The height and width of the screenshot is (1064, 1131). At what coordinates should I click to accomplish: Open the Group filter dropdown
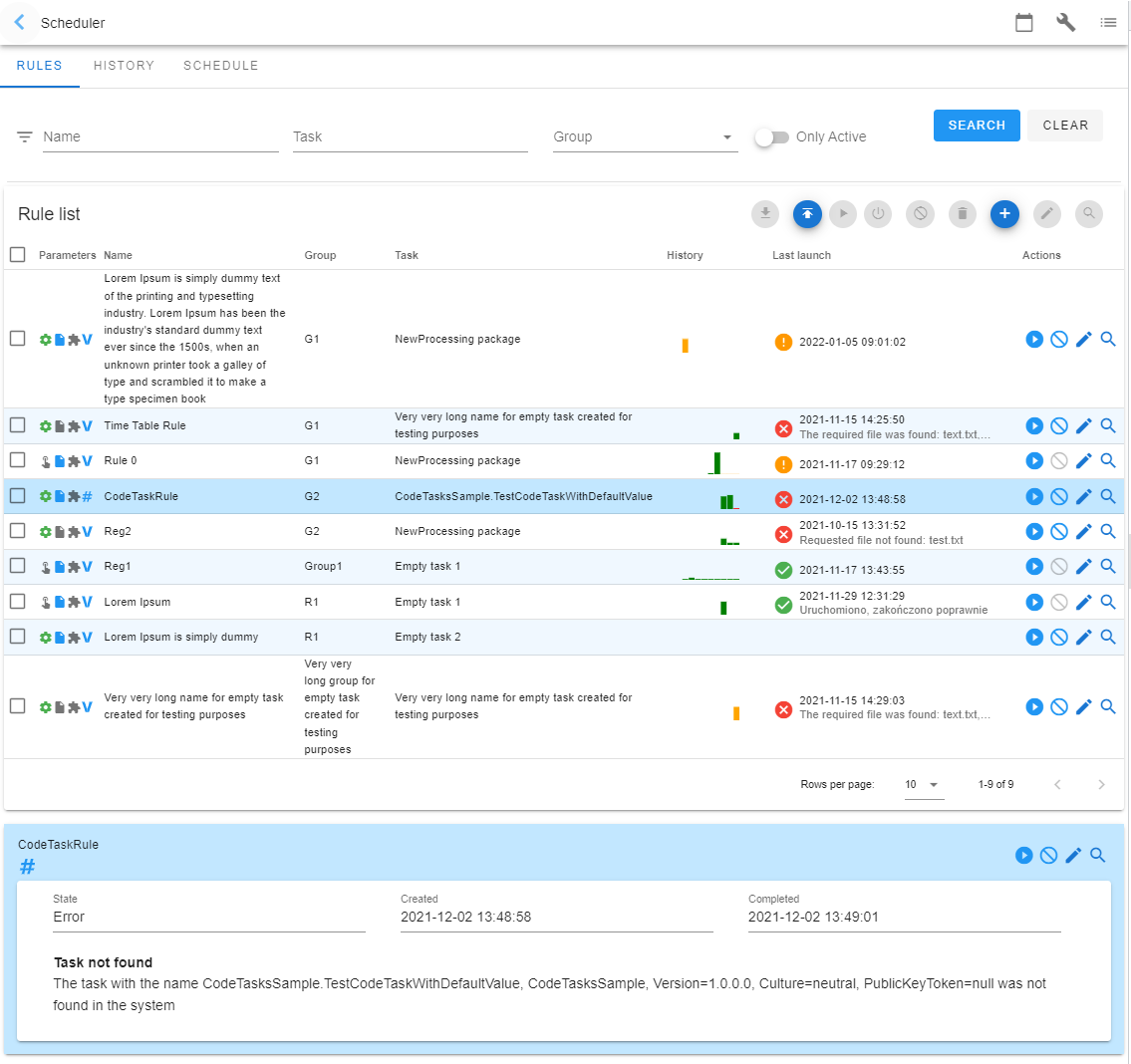click(x=645, y=137)
